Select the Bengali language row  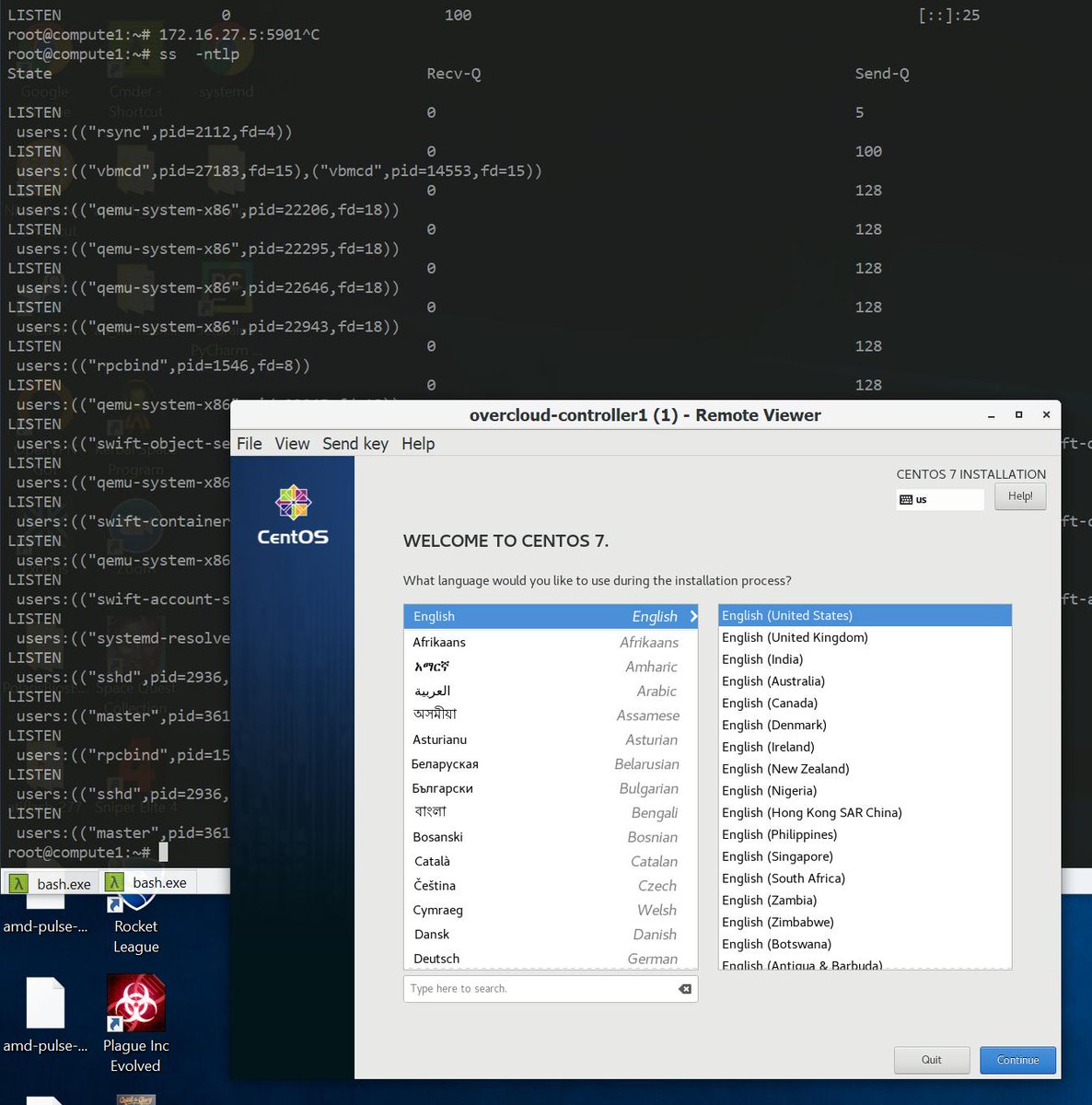pos(551,812)
